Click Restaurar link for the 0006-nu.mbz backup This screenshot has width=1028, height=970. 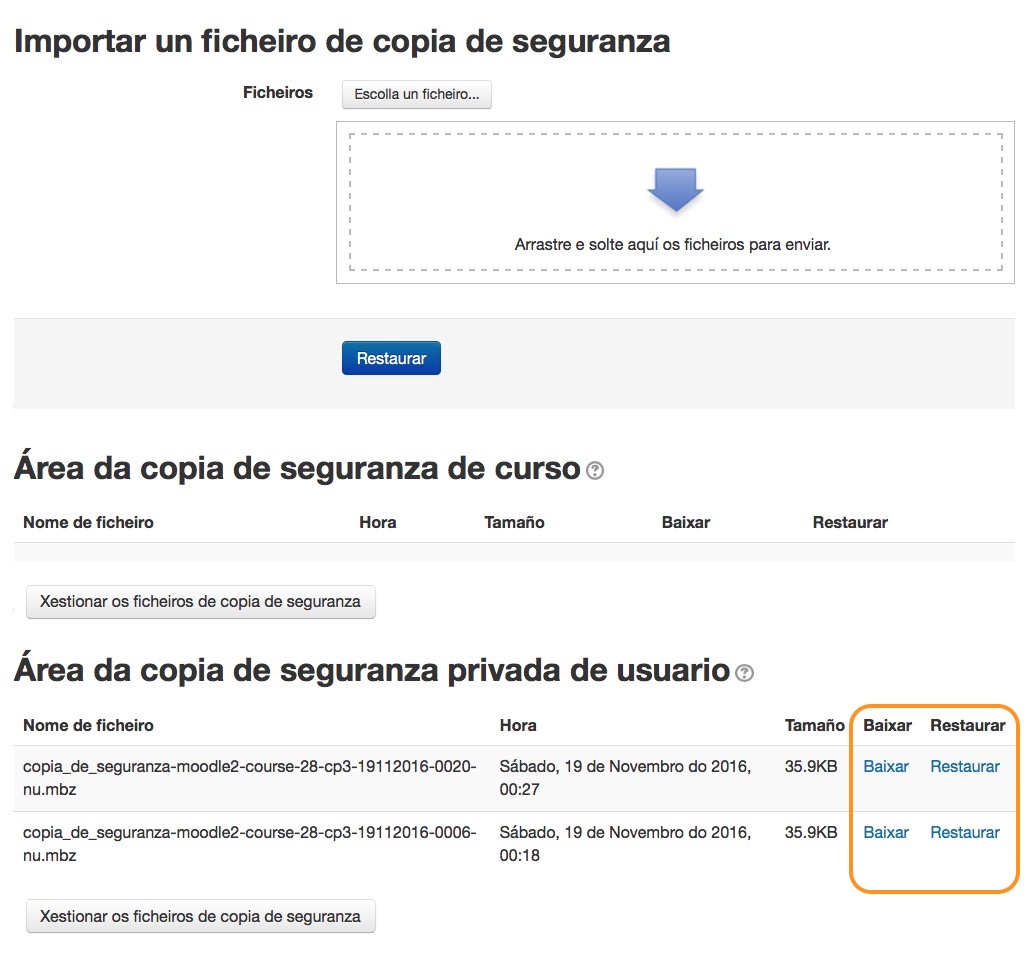coord(964,833)
